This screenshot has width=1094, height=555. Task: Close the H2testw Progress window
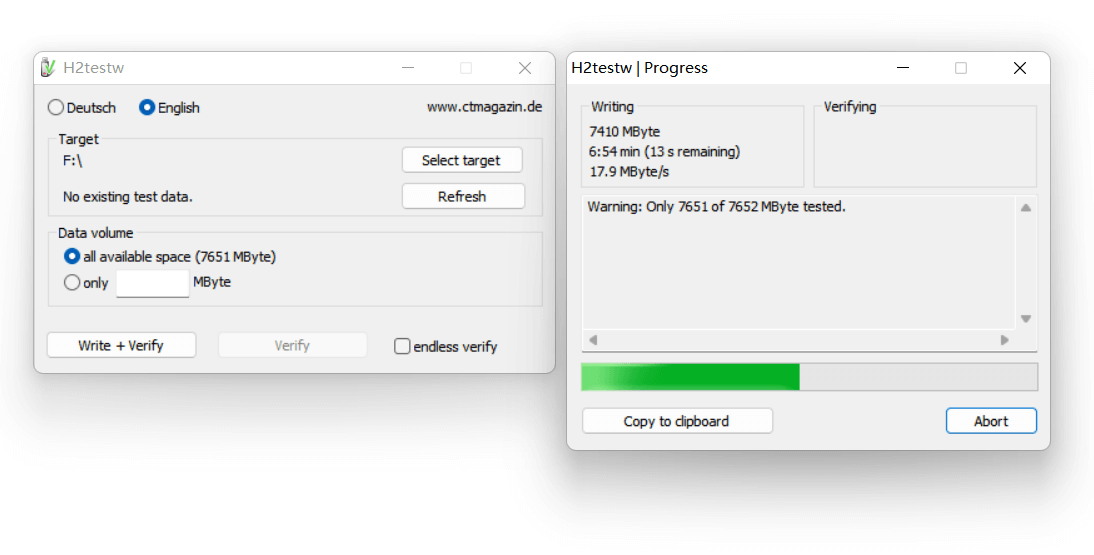(x=1020, y=68)
